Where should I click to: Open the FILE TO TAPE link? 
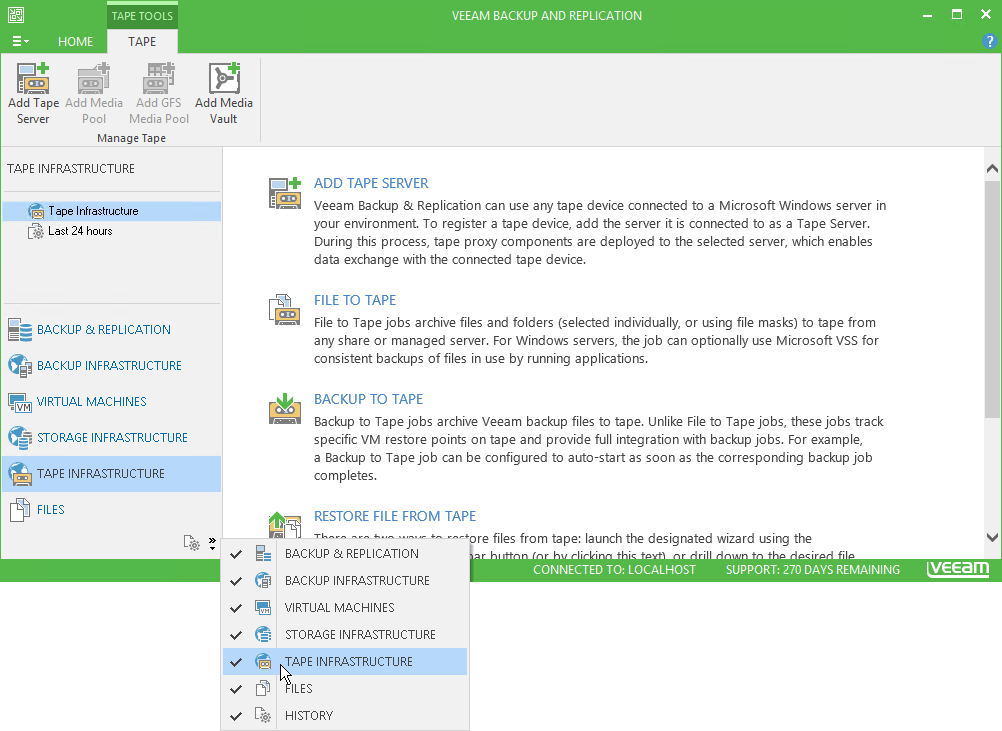point(355,300)
